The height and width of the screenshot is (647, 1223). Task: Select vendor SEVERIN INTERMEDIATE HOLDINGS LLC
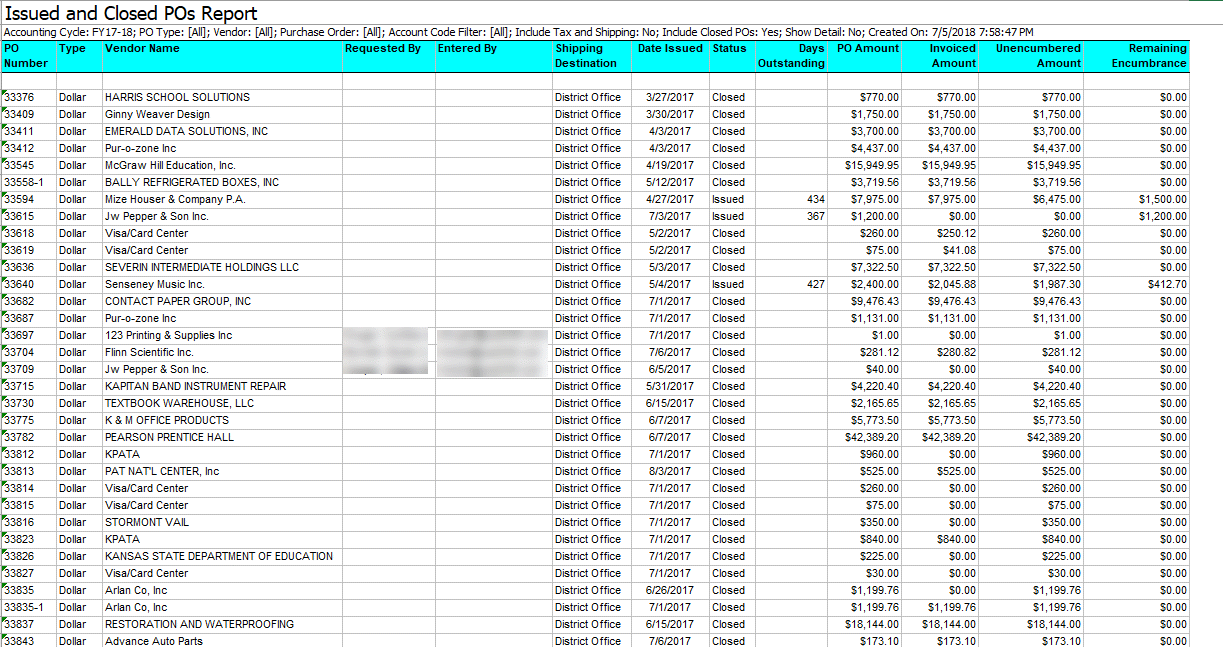pyautogui.click(x=202, y=268)
